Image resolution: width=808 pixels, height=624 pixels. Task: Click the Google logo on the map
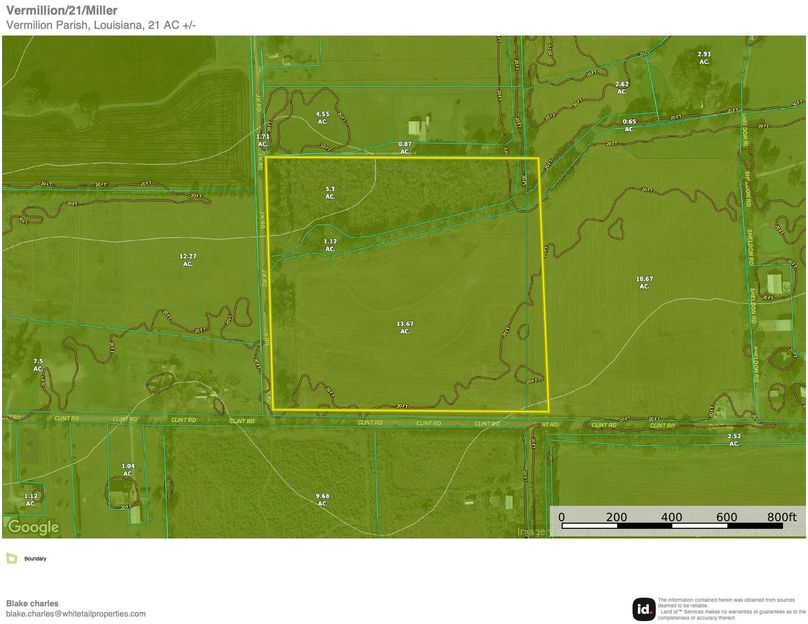pos(32,525)
